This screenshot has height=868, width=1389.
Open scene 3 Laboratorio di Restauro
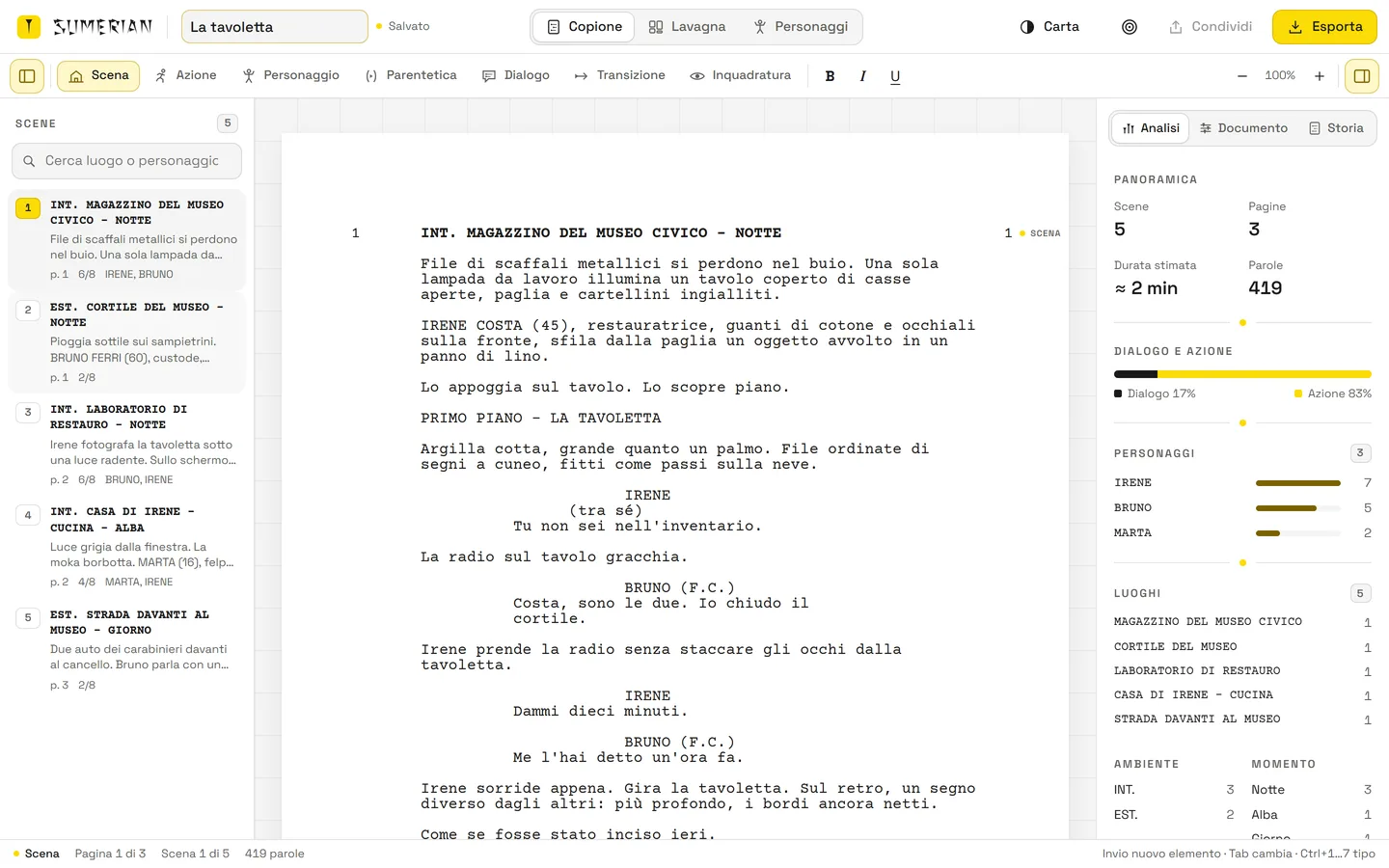click(x=126, y=445)
